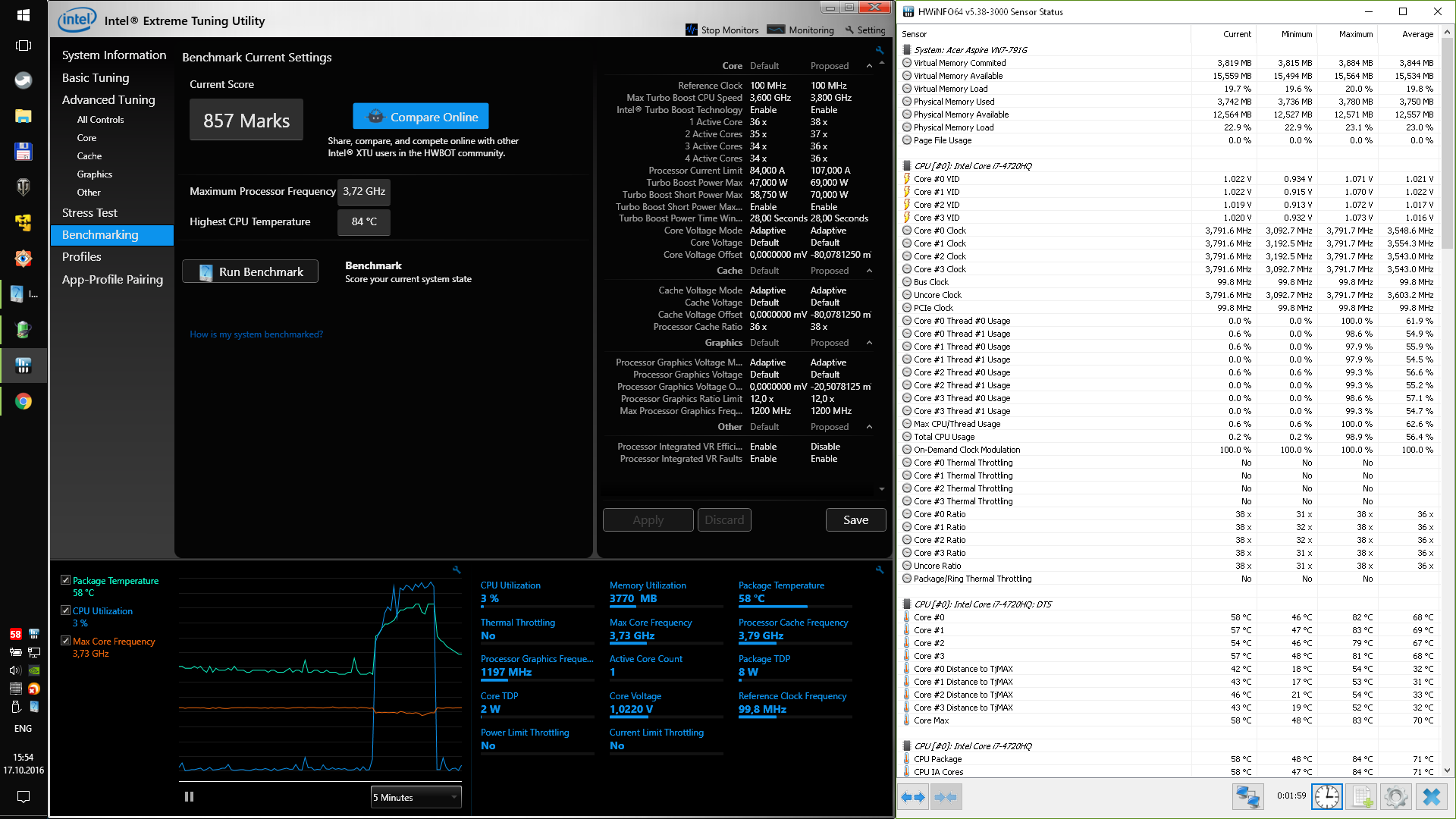This screenshot has width=1456, height=819.
Task: Pause the XTU monitoring graph
Action: (189, 797)
